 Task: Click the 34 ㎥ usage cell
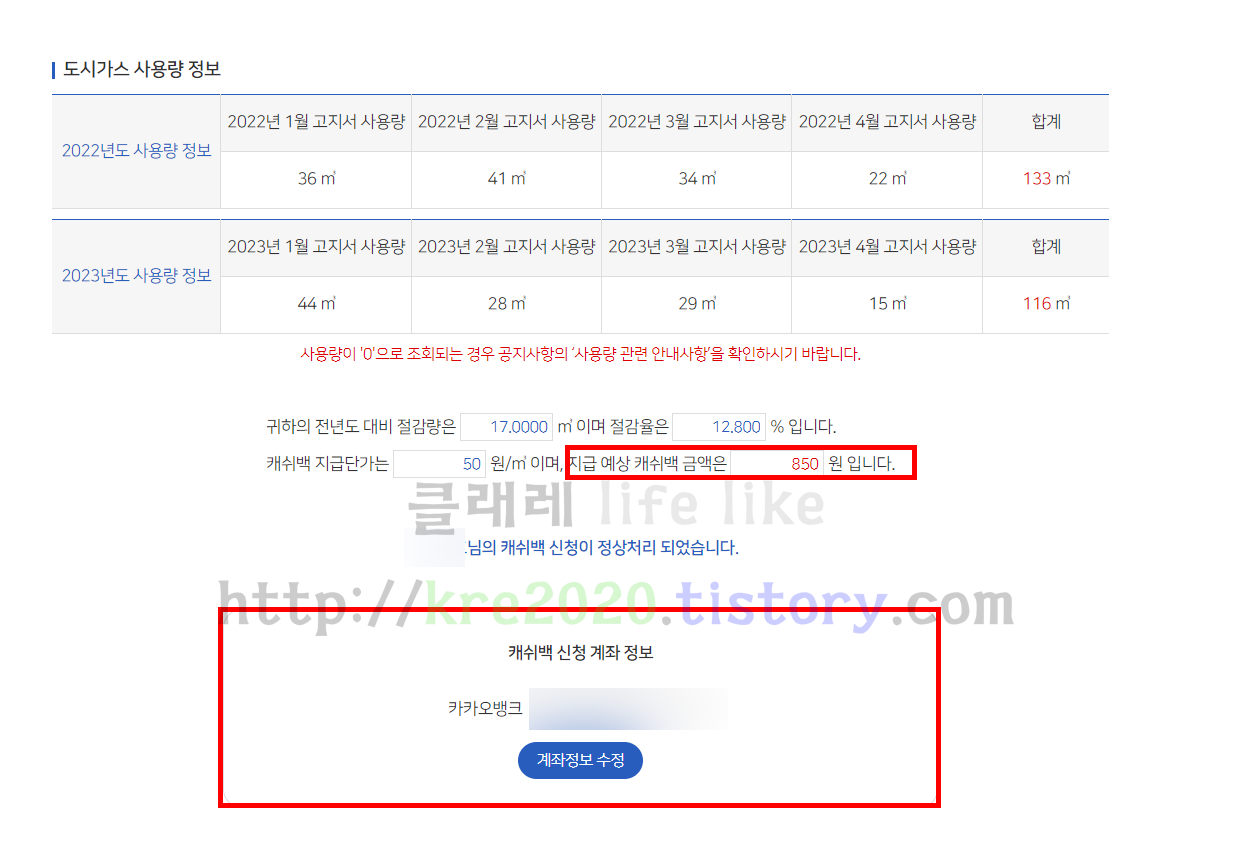pos(697,179)
